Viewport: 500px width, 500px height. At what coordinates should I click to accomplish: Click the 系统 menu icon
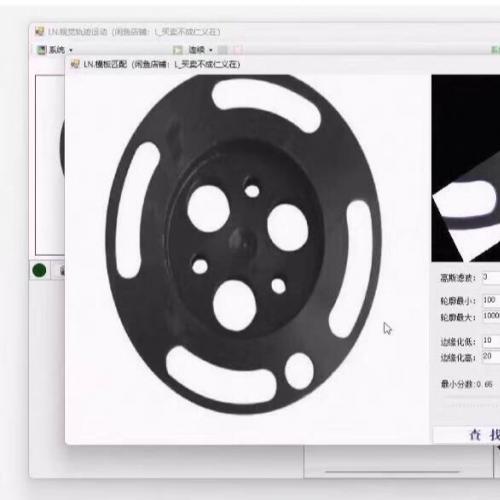click(42, 50)
